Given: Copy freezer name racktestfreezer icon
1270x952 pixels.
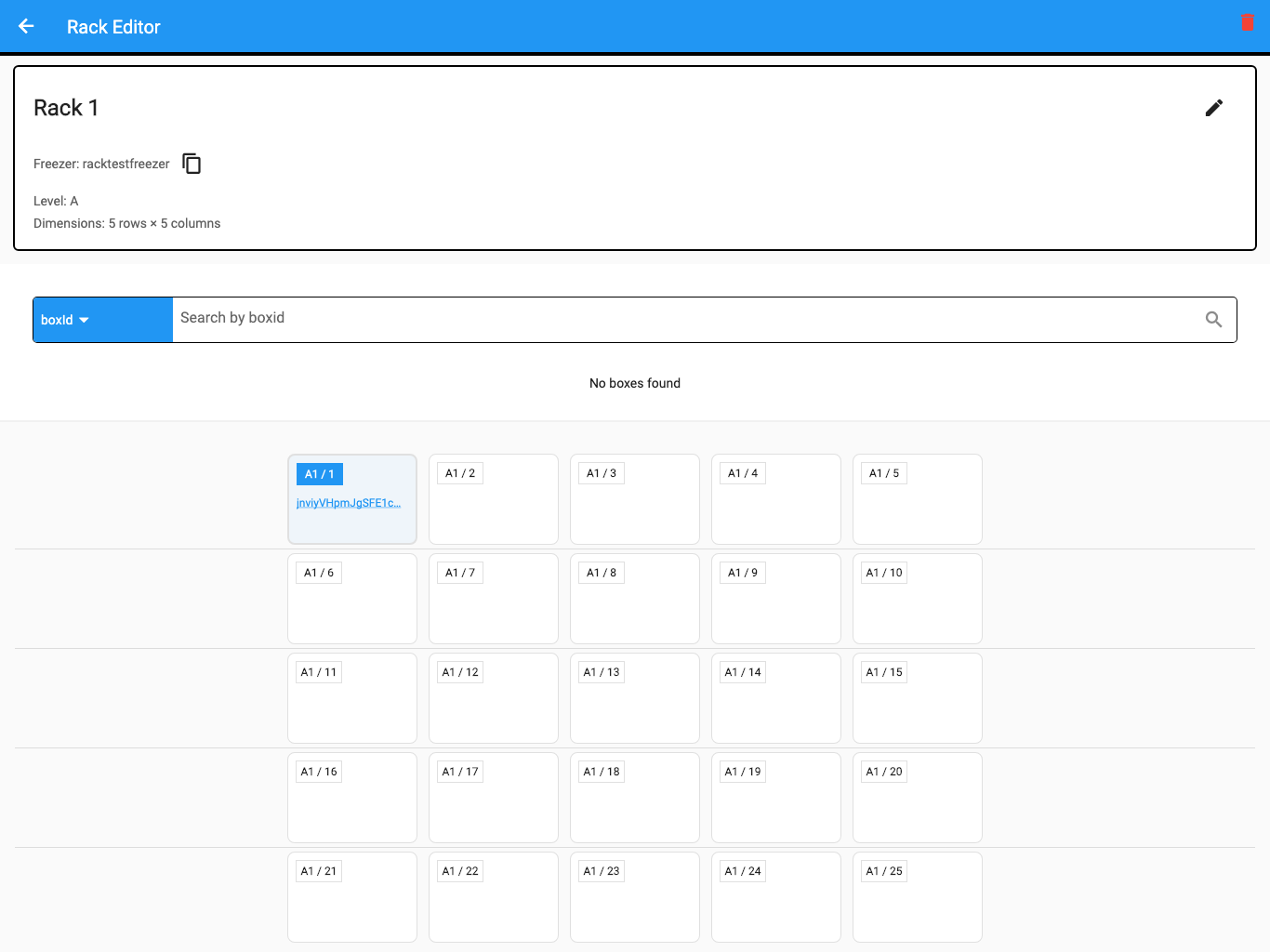Looking at the screenshot, I should pyautogui.click(x=192, y=164).
